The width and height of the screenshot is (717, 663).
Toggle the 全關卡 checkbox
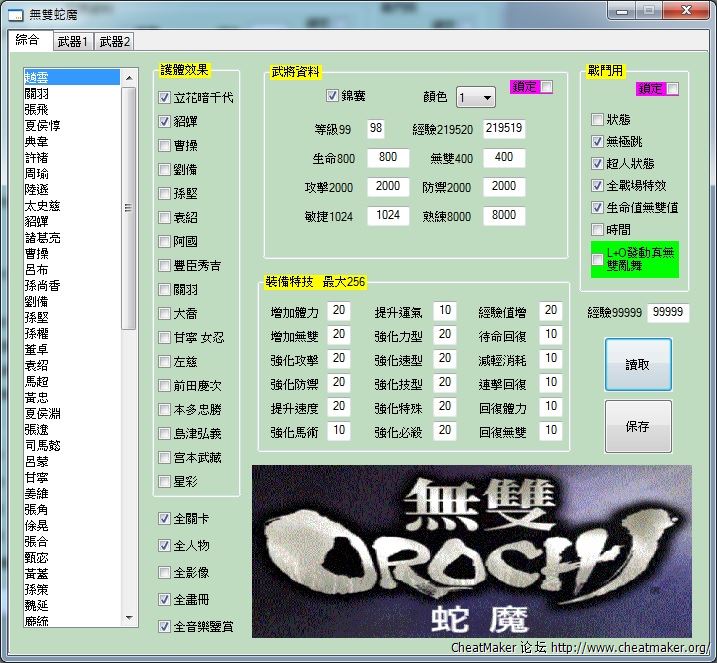[165, 519]
